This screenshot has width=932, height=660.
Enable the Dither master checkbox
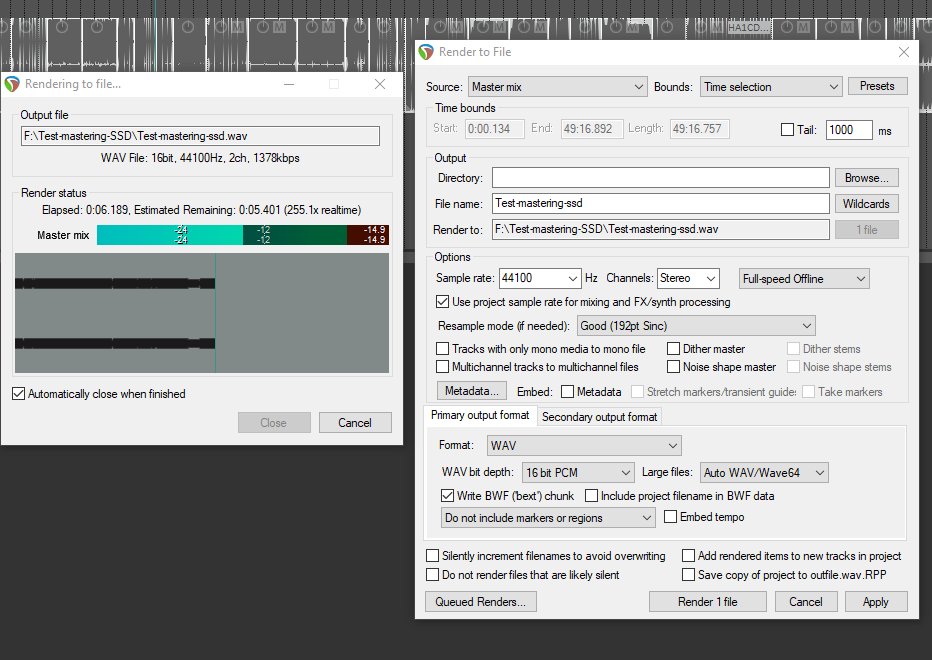click(674, 349)
